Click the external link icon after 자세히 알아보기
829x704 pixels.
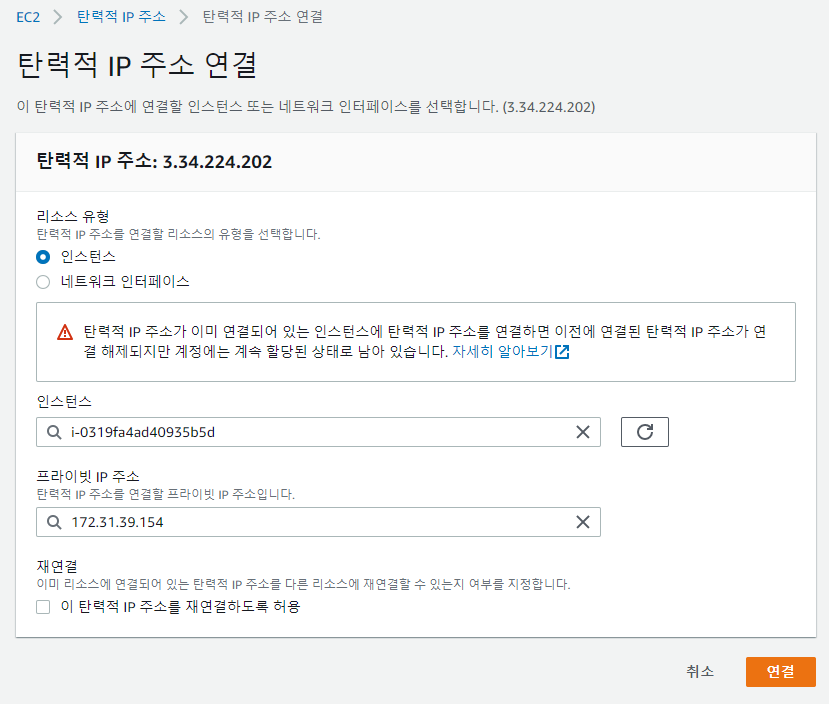(x=562, y=352)
